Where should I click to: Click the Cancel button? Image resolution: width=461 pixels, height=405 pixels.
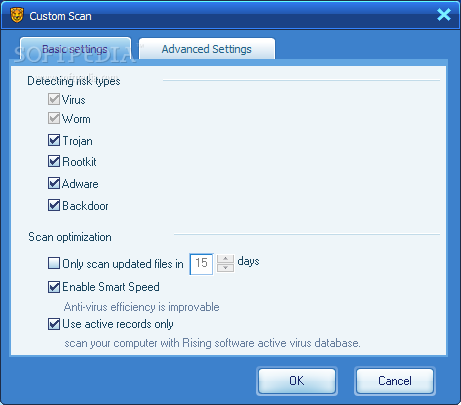(395, 381)
